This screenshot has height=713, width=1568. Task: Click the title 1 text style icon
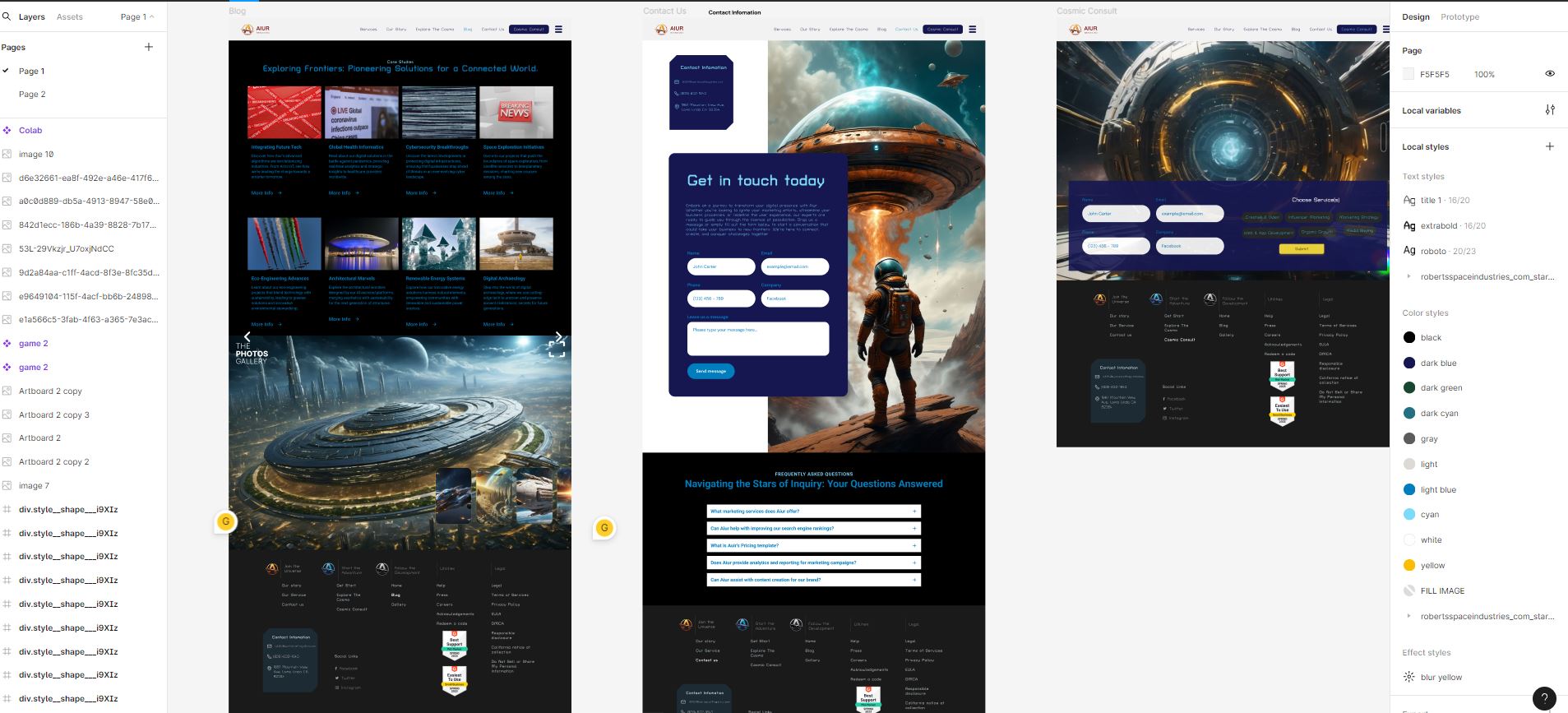tap(1409, 200)
